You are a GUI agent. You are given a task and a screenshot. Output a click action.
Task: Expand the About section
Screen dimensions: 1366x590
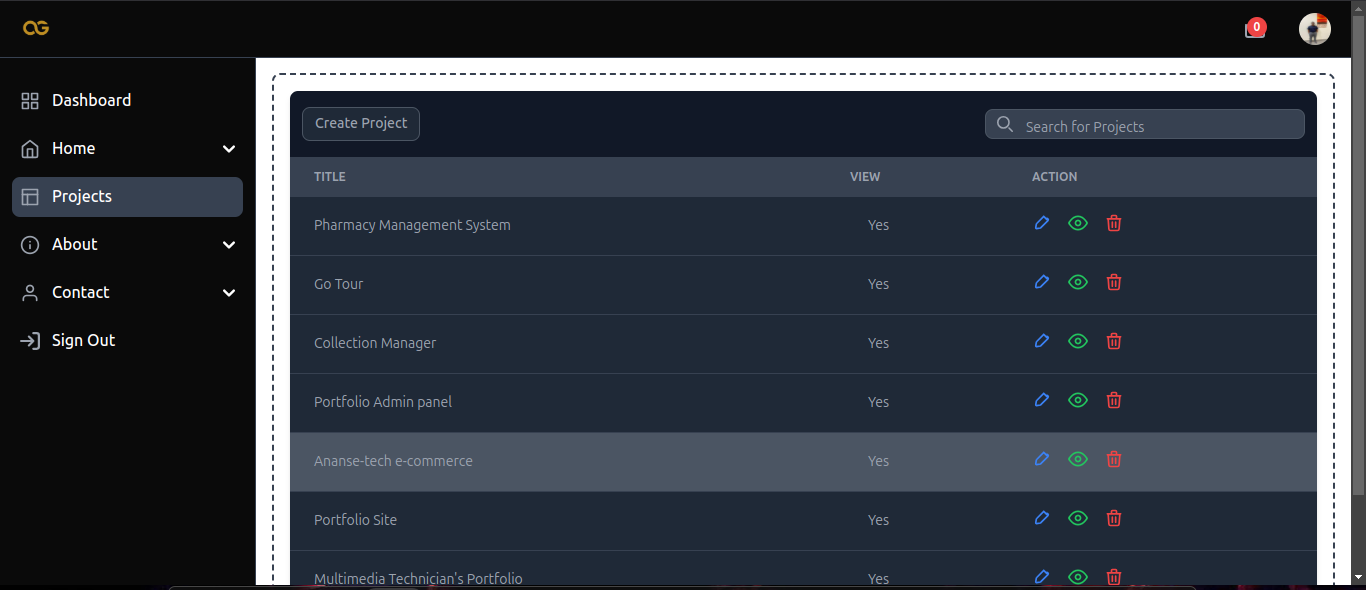click(127, 244)
